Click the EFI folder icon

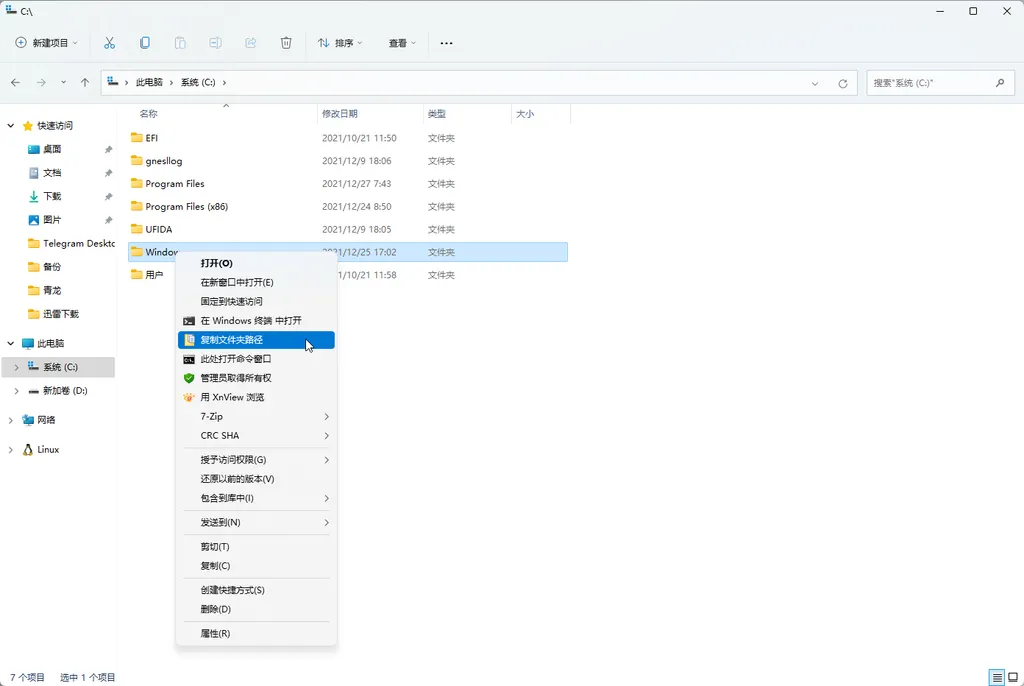click(136, 138)
